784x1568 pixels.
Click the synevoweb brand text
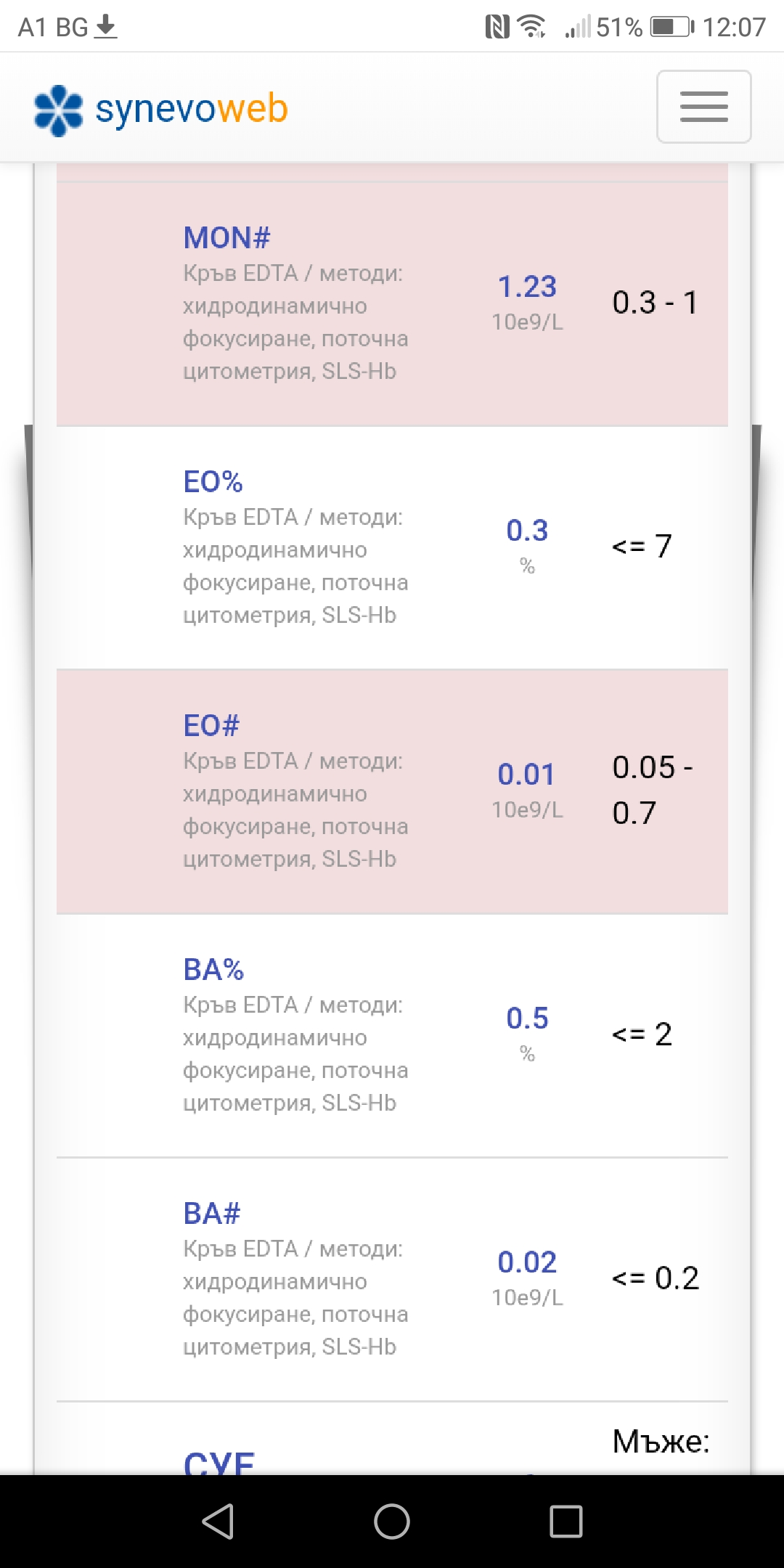coord(192,109)
